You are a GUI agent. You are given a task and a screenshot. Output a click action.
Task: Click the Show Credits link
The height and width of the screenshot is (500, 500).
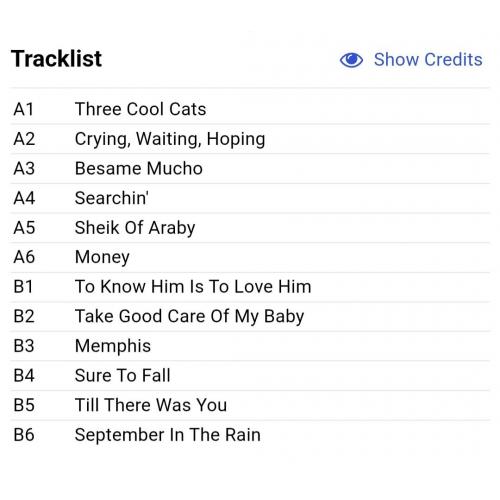pos(428,60)
